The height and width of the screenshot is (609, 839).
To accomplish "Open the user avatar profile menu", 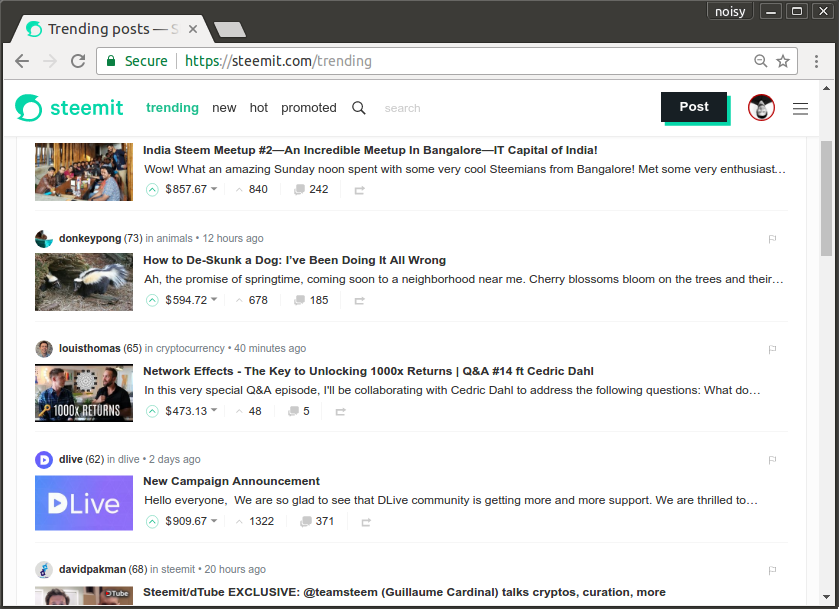I will [x=761, y=108].
